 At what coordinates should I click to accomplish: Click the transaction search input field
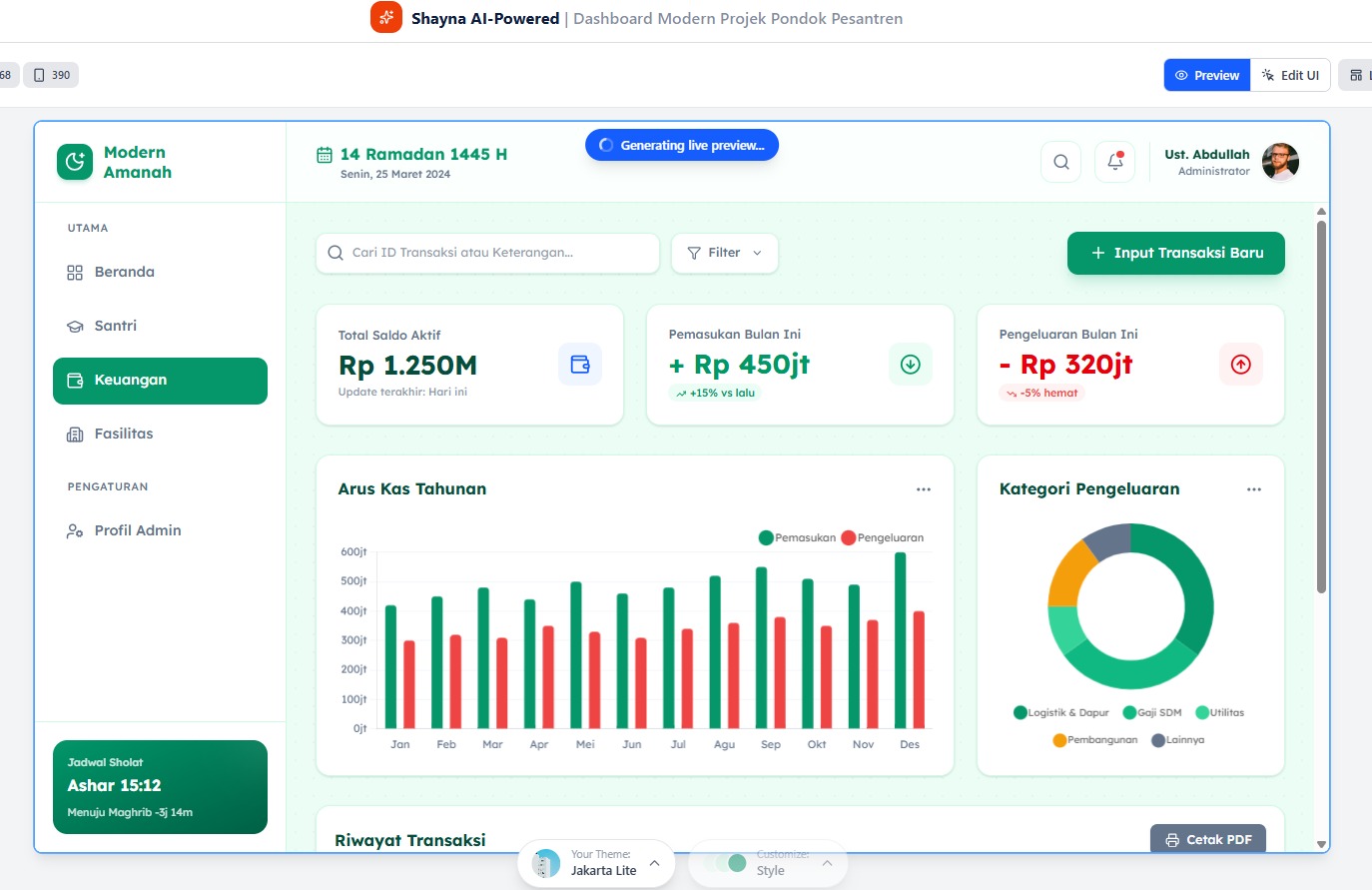pyautogui.click(x=486, y=253)
